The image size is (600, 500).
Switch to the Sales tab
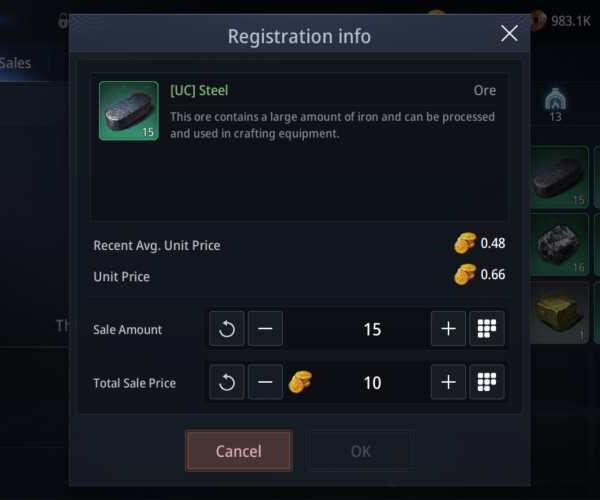16,63
